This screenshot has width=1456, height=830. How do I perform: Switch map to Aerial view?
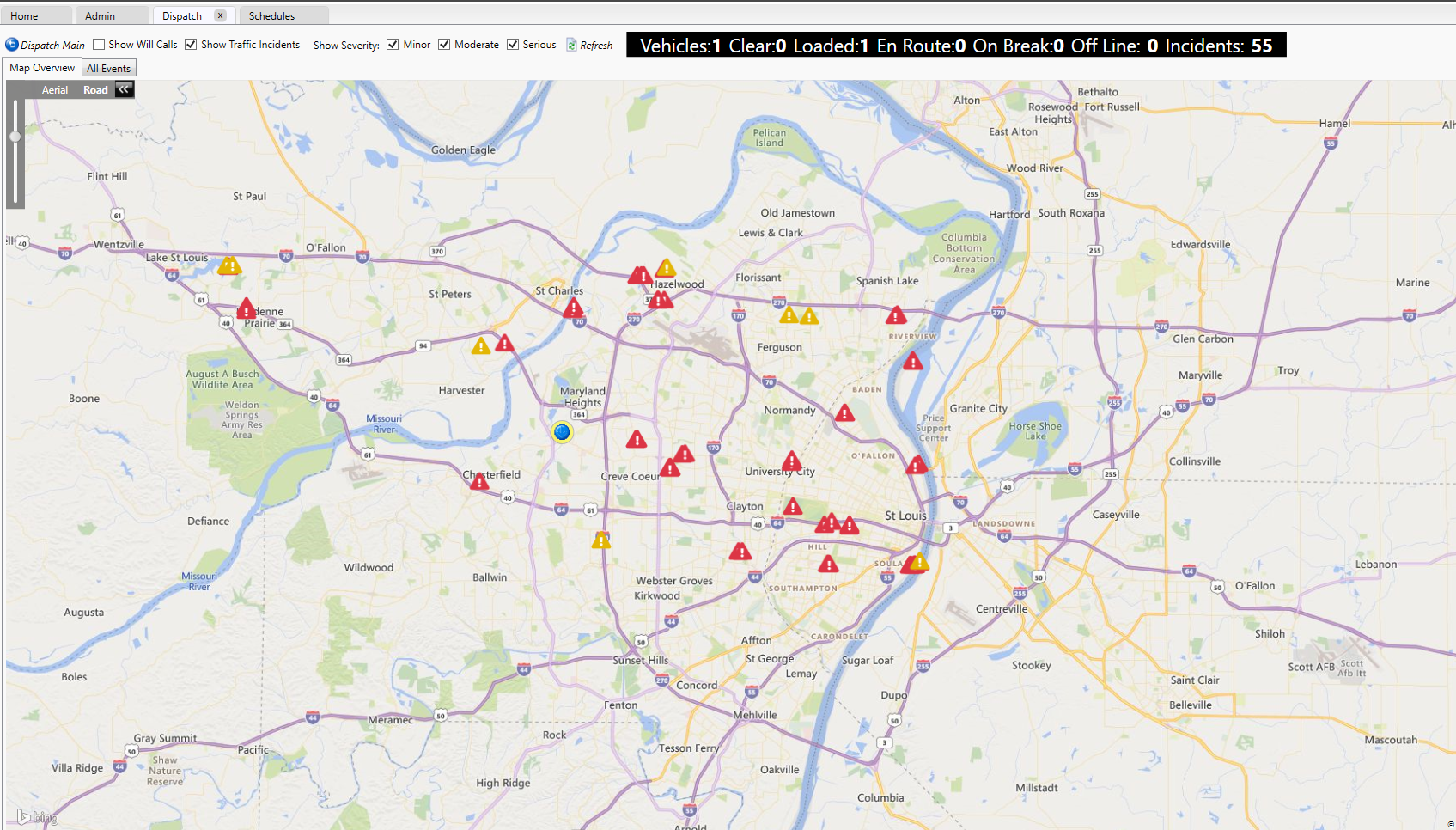[55, 88]
